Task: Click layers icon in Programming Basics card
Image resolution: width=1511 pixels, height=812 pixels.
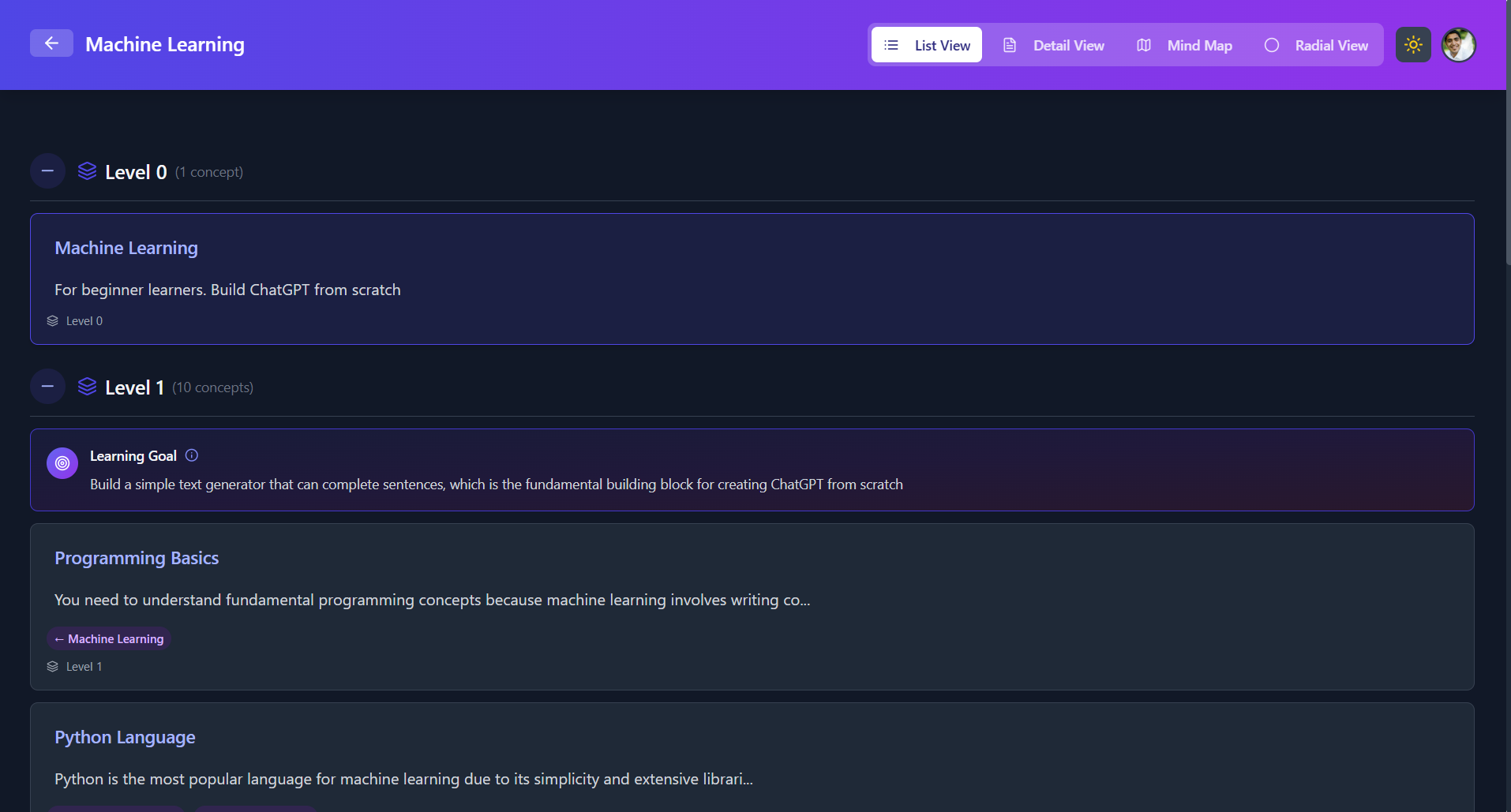Action: 53,667
